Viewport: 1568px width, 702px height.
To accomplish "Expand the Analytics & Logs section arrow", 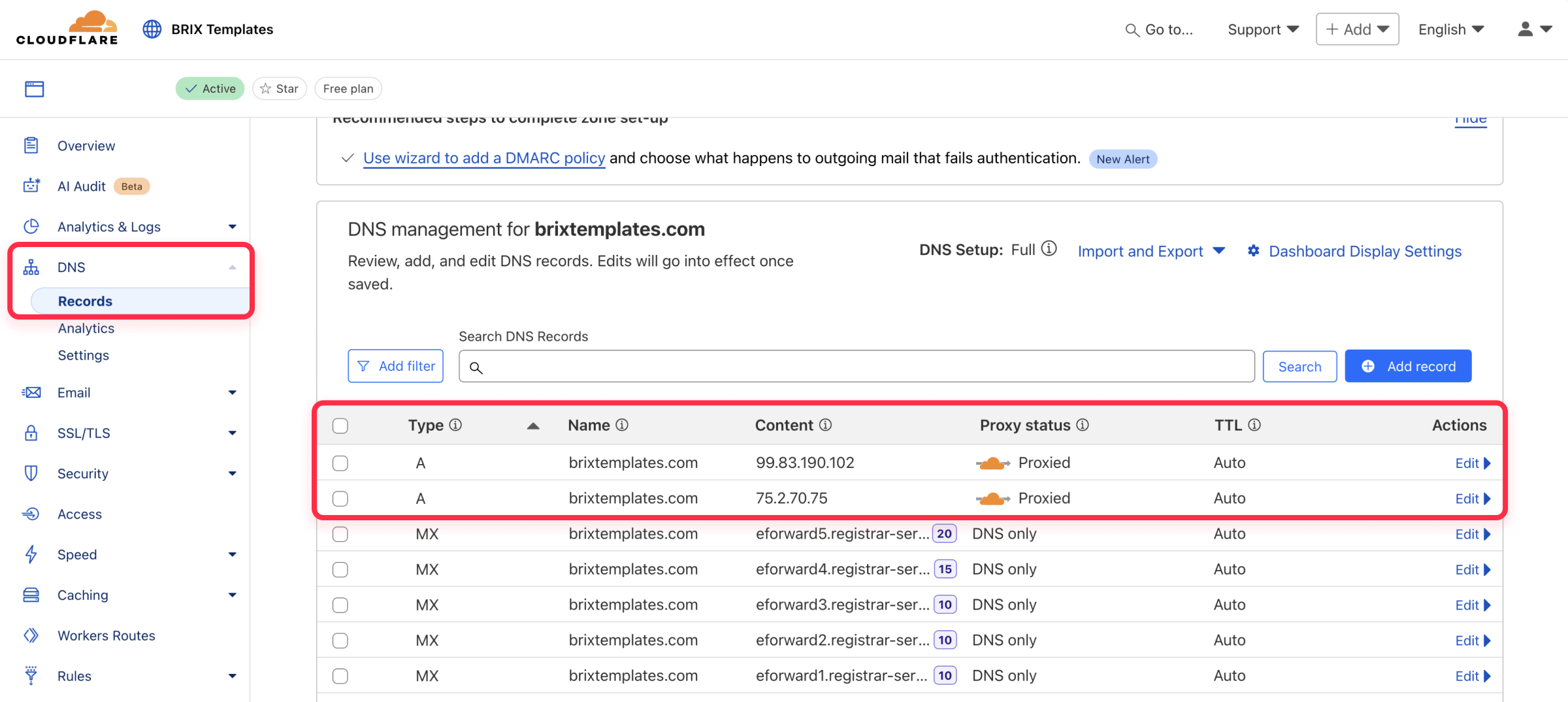I will (232, 227).
